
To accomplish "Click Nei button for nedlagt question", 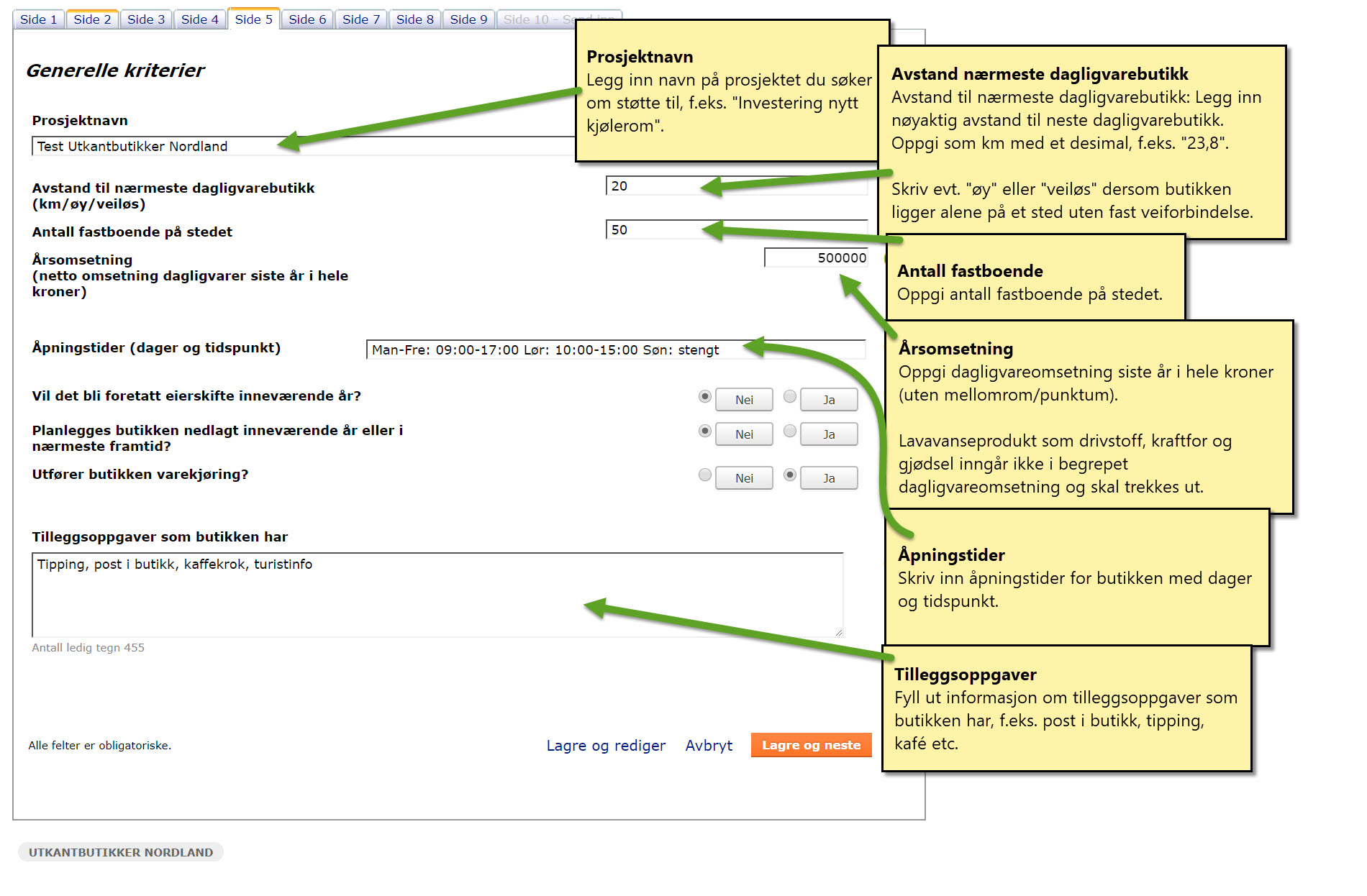I will point(744,434).
